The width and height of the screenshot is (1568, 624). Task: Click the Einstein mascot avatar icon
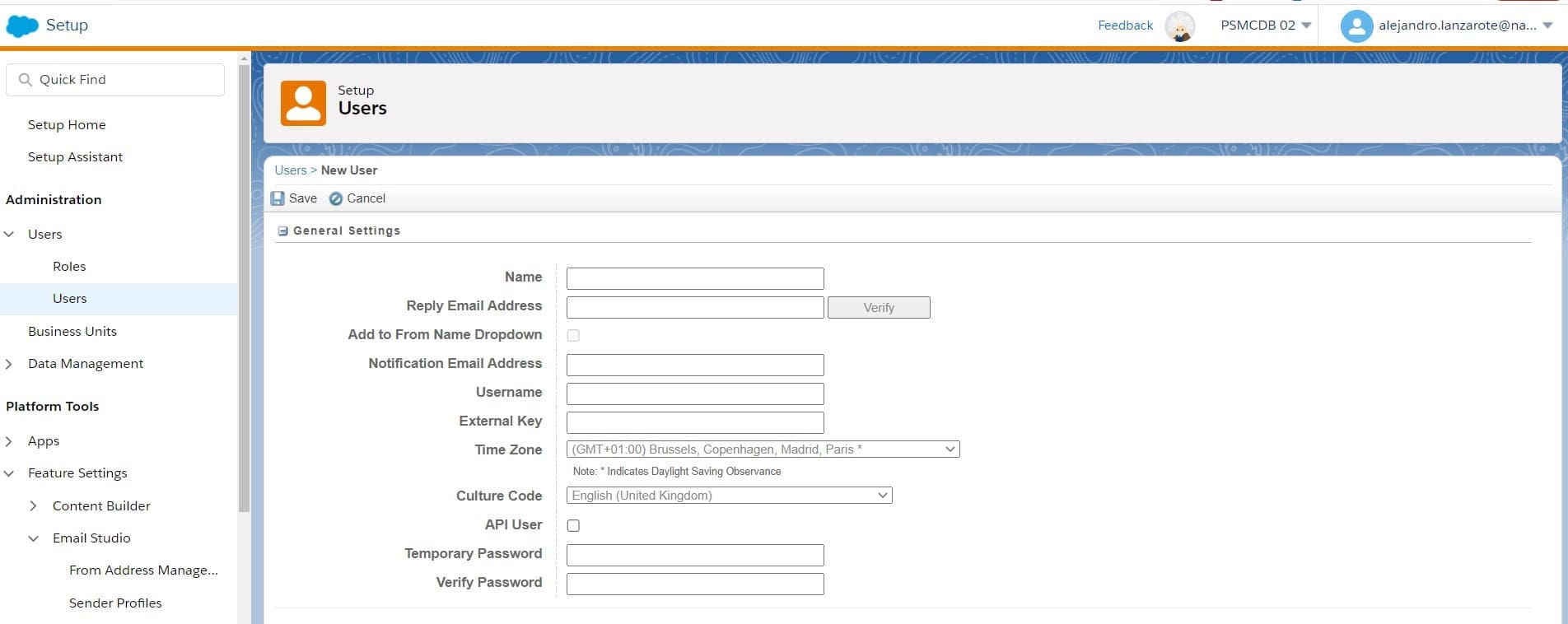pos(1179,26)
